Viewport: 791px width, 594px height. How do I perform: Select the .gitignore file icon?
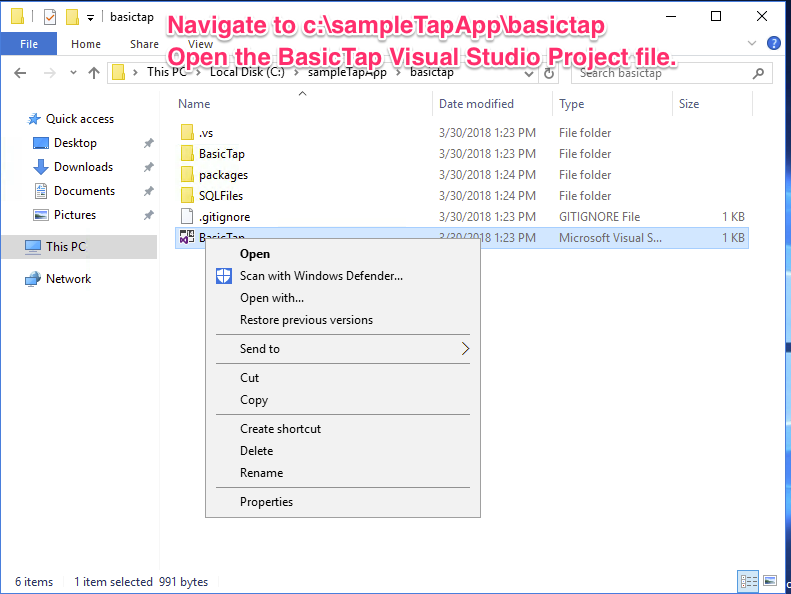[187, 217]
